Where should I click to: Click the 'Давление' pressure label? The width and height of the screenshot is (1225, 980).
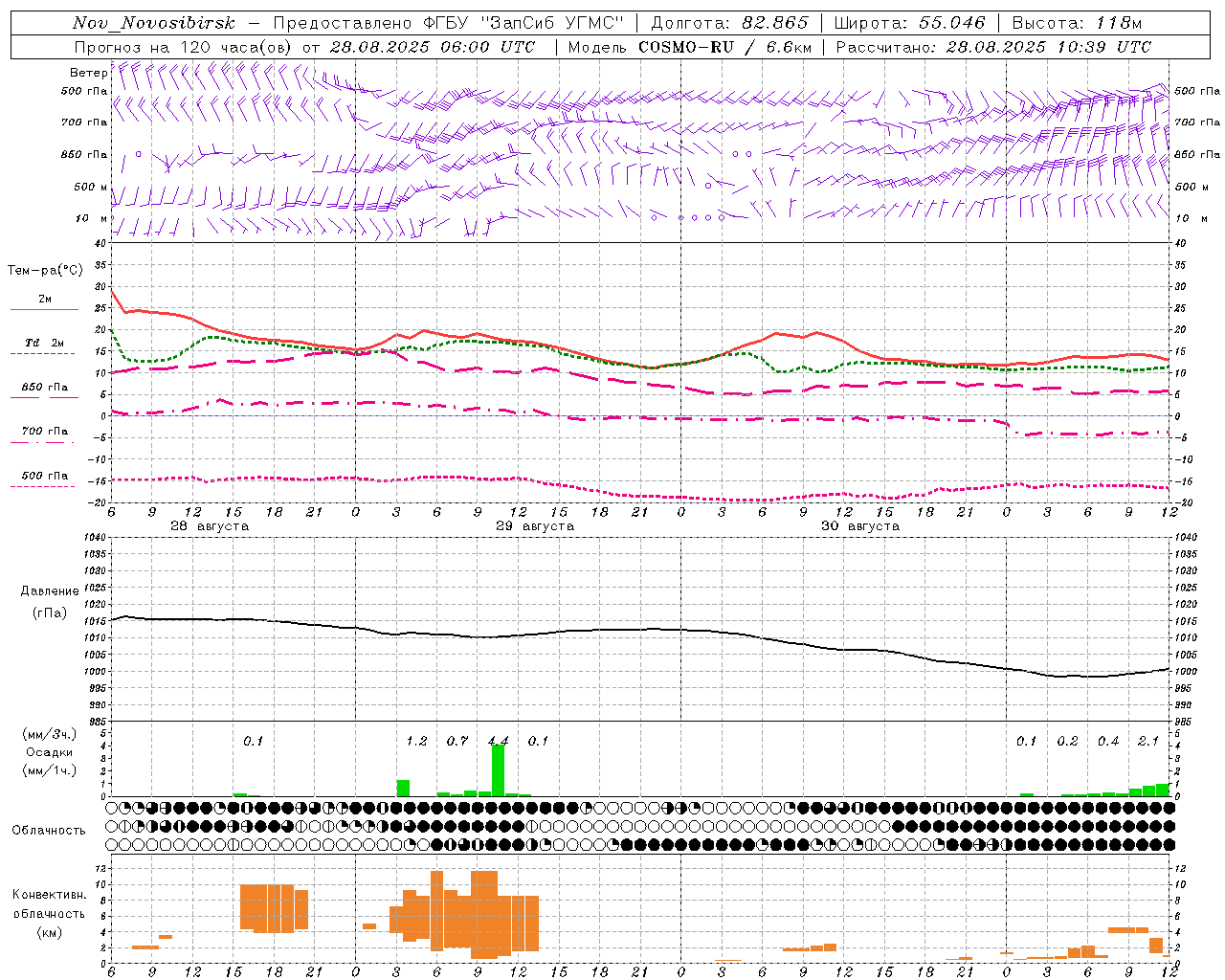[50, 591]
